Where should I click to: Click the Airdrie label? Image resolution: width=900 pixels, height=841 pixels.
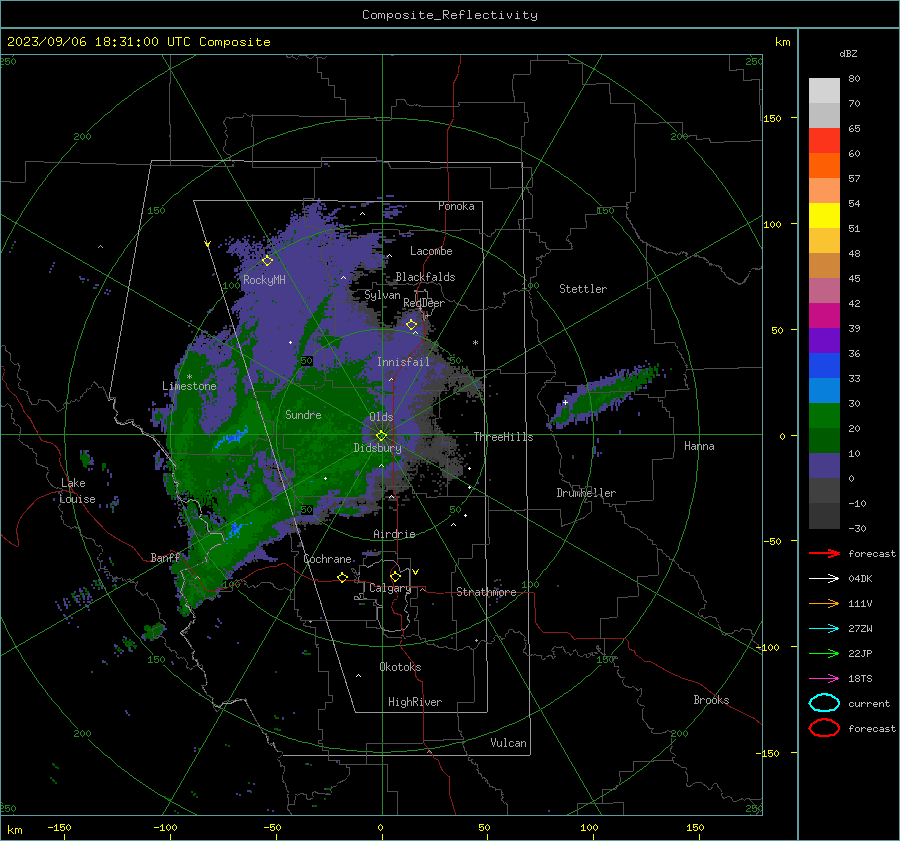pos(394,534)
